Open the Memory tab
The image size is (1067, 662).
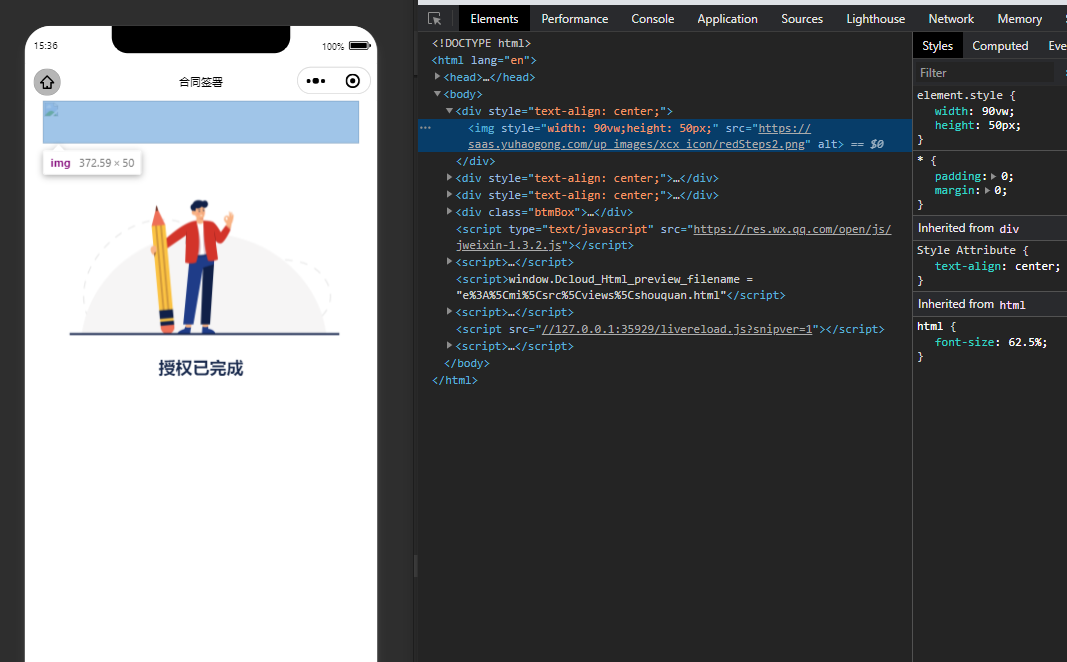1019,19
